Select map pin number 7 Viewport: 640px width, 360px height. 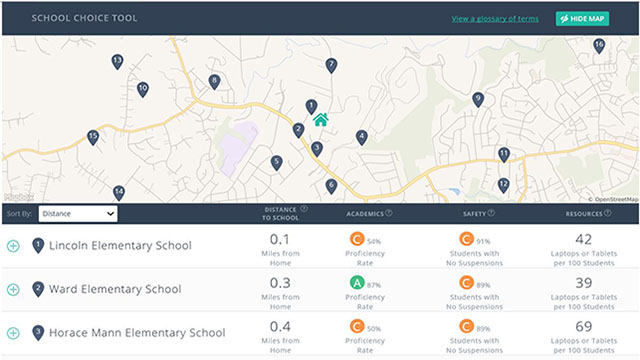point(331,65)
